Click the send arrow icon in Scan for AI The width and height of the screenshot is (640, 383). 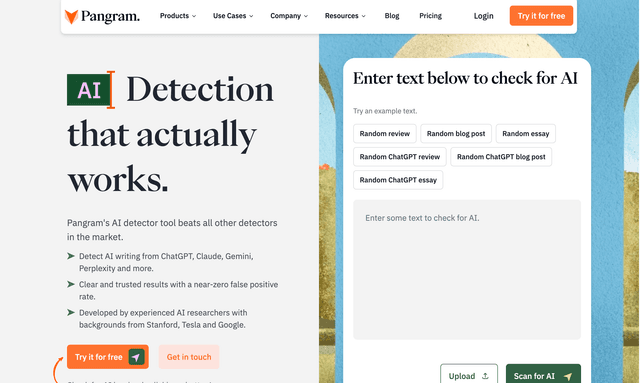tap(568, 376)
